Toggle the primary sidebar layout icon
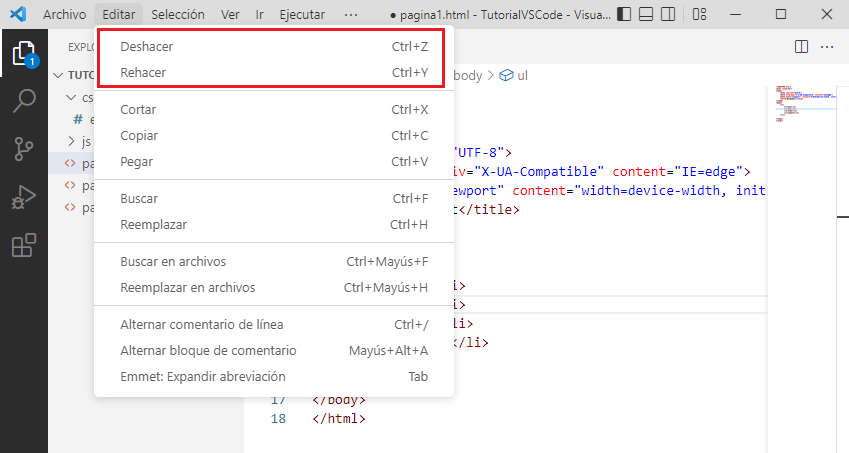 (x=624, y=14)
